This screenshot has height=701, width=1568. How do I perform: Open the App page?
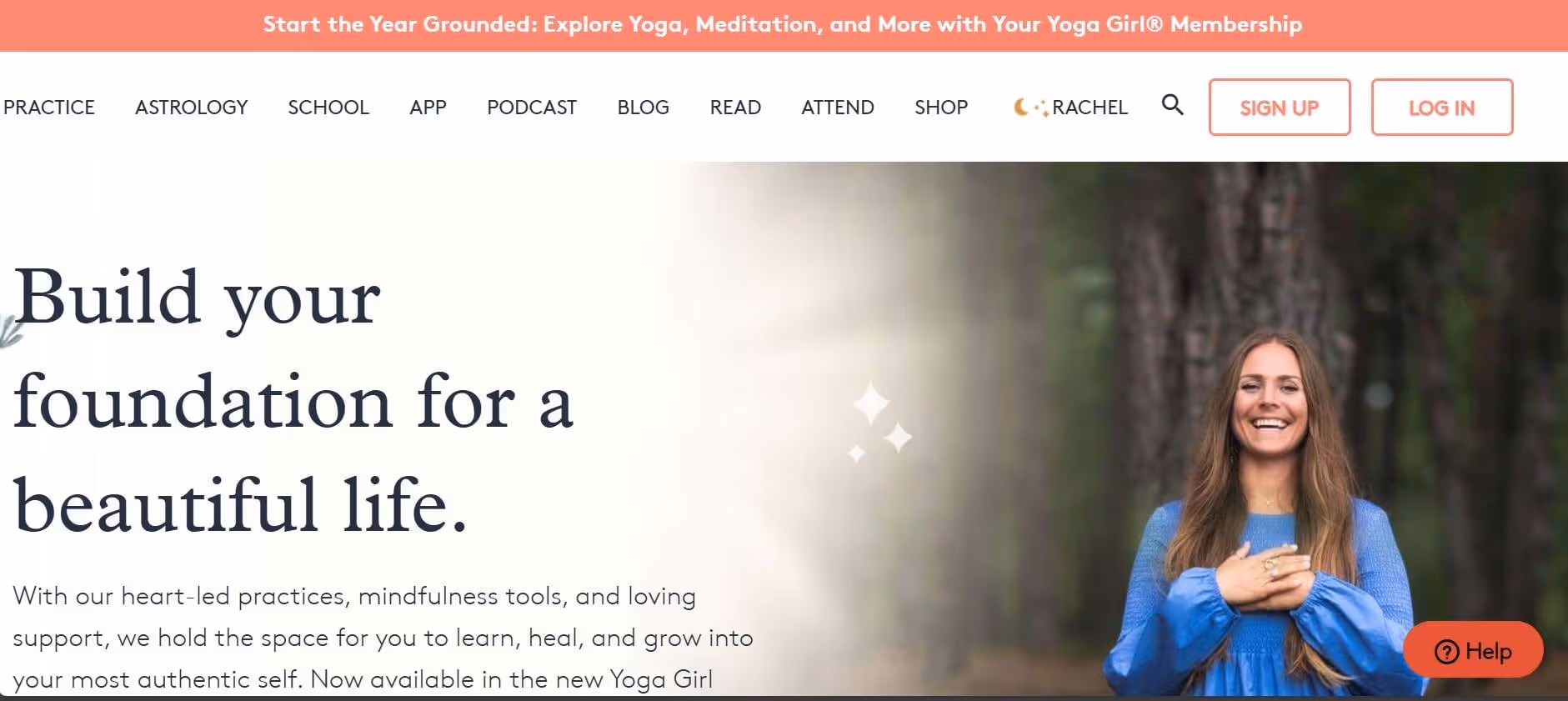pos(428,108)
